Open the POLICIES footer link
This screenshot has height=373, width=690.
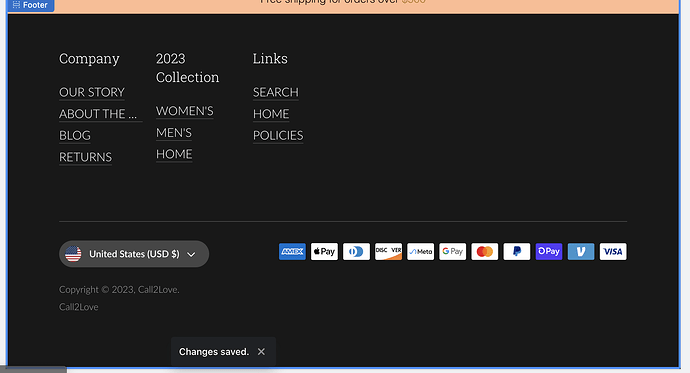click(278, 135)
